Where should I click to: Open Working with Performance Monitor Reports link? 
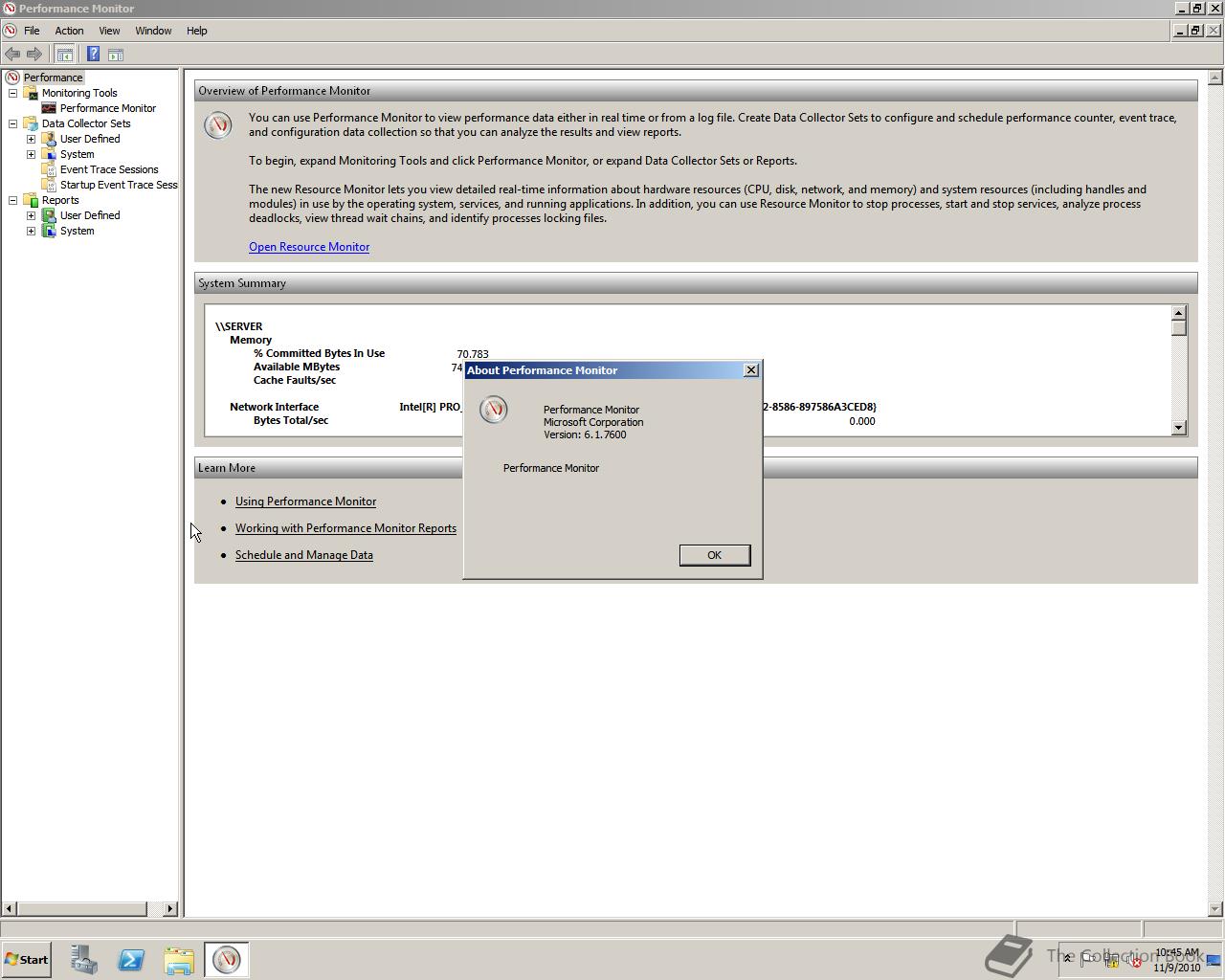click(345, 528)
